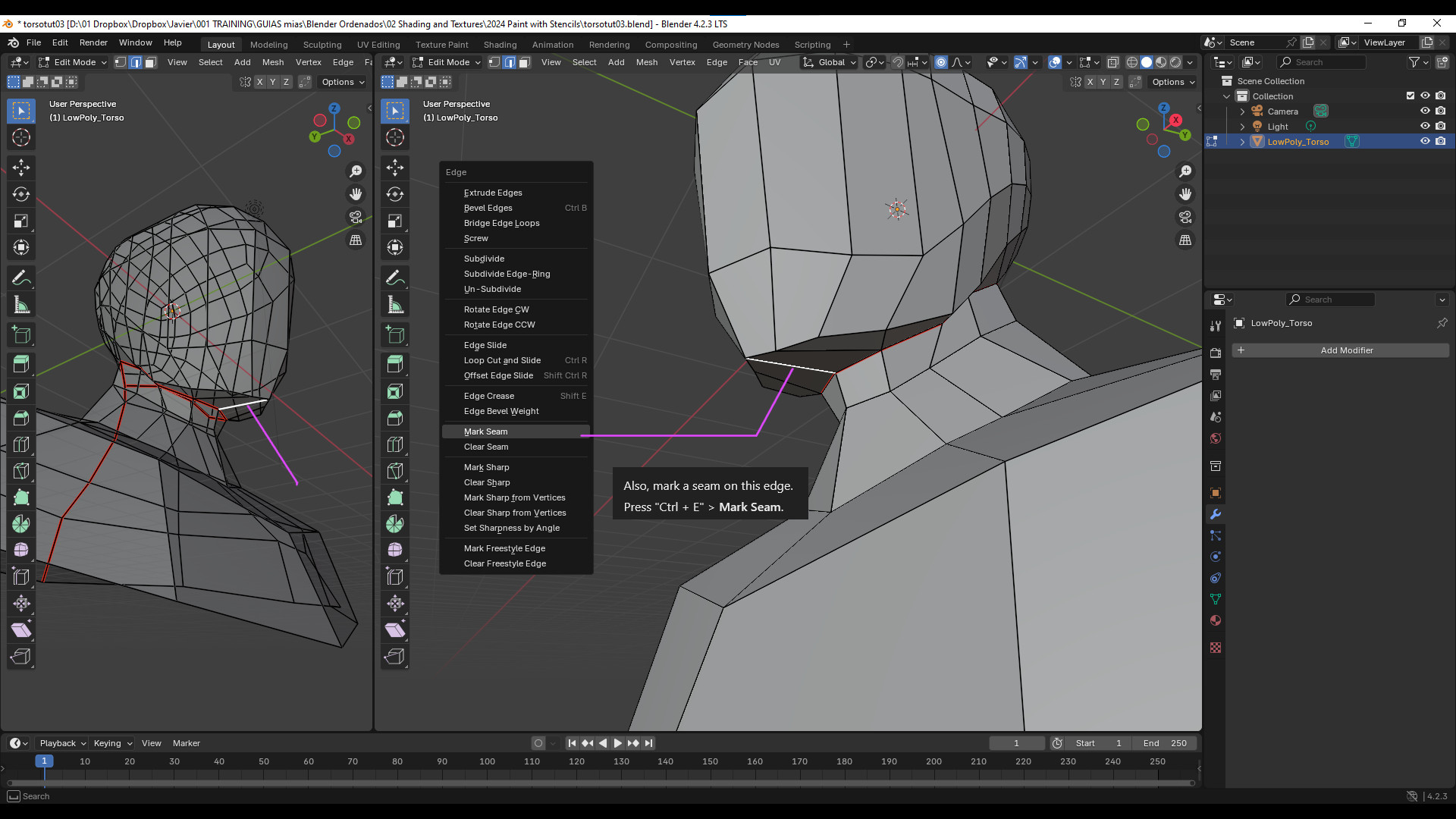Select rendered viewport shading mode
Viewport: 1456px width, 819px height.
pyautogui.click(x=1175, y=62)
